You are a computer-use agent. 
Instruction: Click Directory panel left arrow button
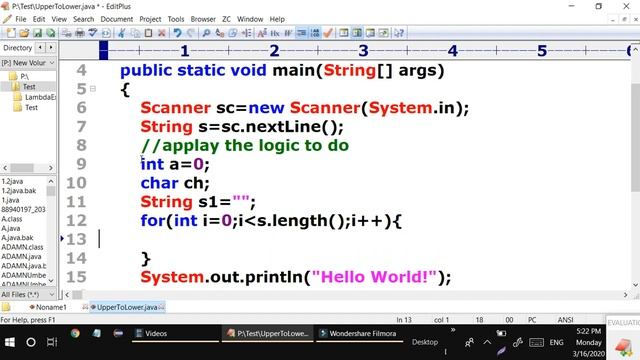(40, 48)
